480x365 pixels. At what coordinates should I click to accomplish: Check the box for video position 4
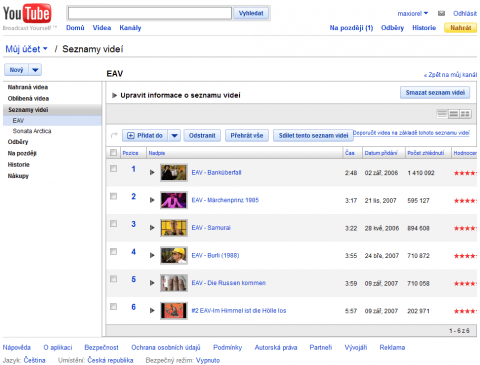pos(113,251)
